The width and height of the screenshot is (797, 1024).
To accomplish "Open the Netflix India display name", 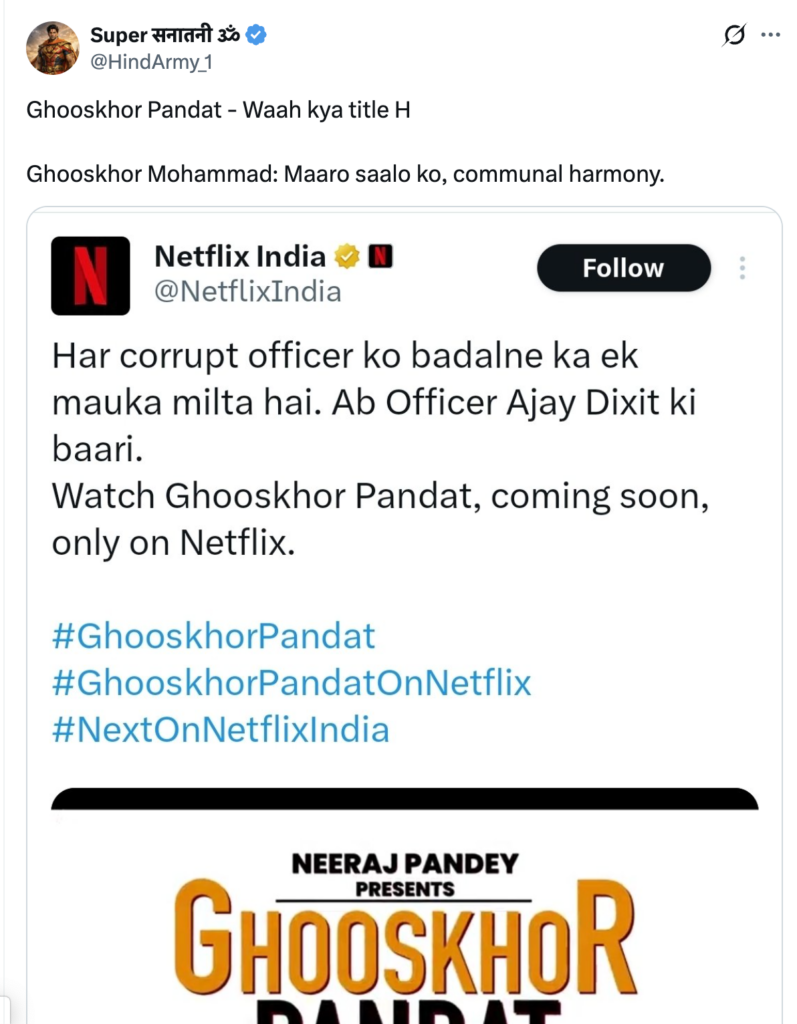I will [240, 257].
